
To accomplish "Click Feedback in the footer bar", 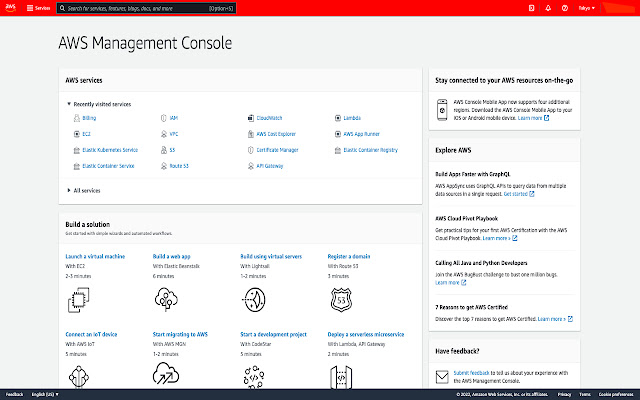I will click(14, 394).
